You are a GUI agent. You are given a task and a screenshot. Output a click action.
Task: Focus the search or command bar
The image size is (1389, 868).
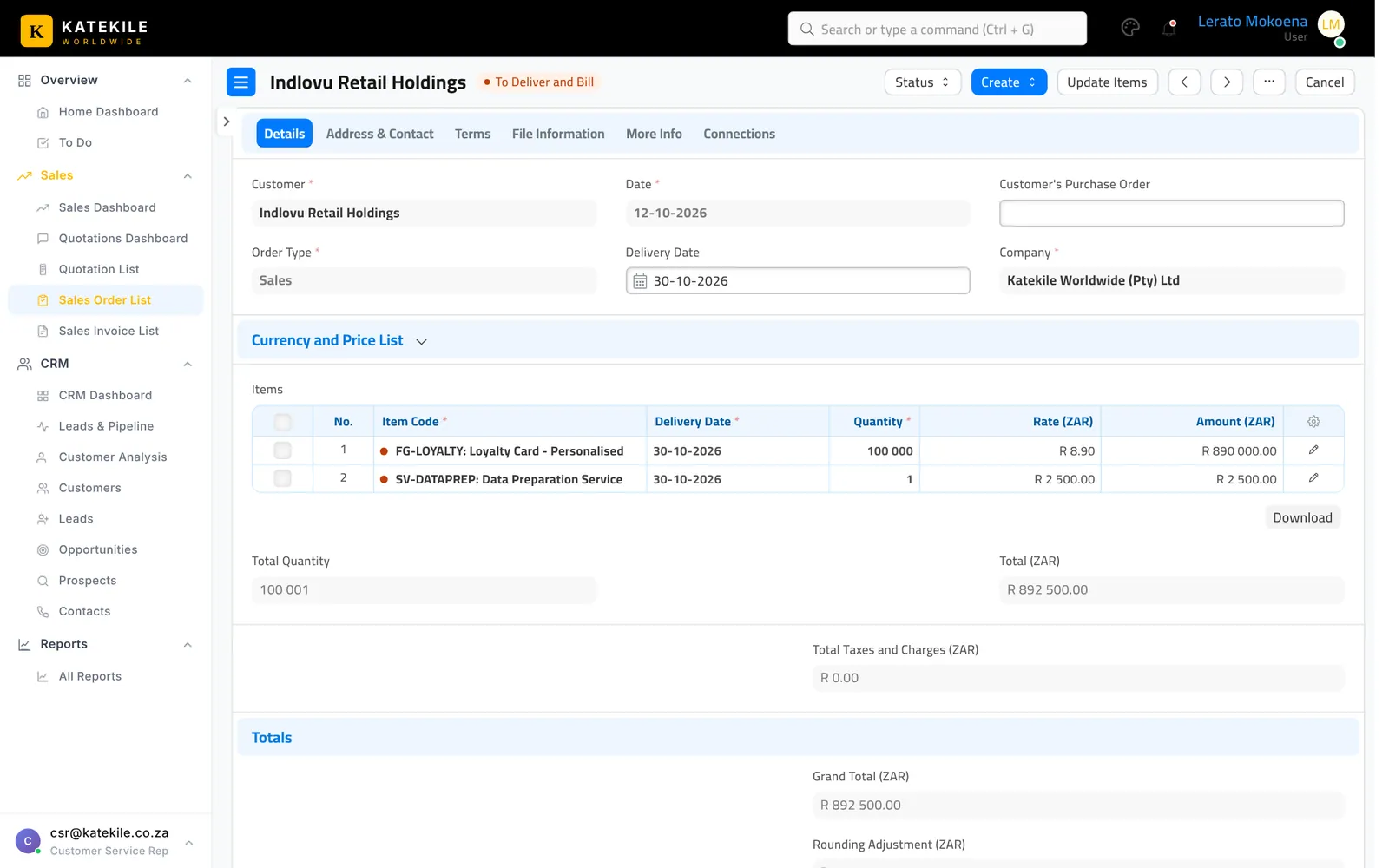(937, 29)
